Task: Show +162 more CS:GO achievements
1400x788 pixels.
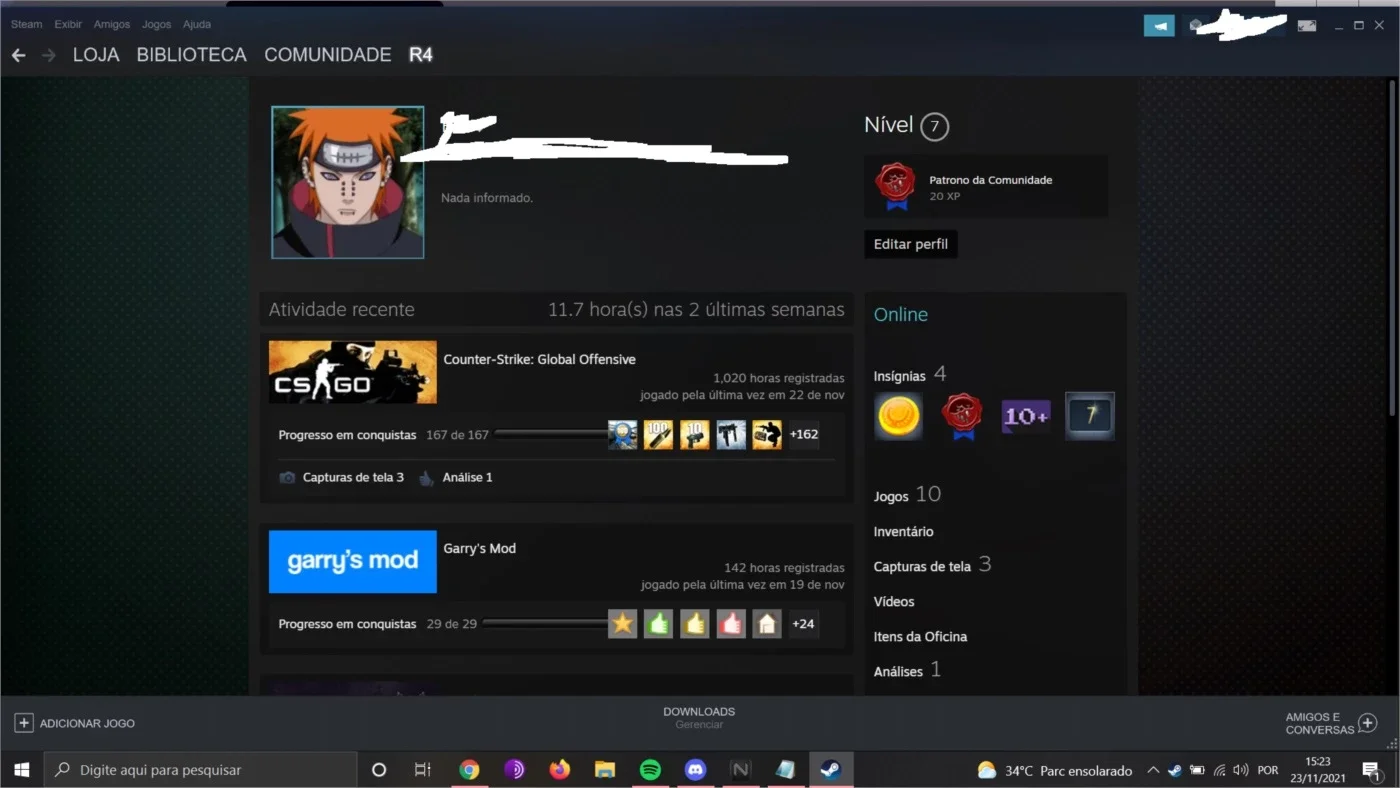Action: click(804, 434)
